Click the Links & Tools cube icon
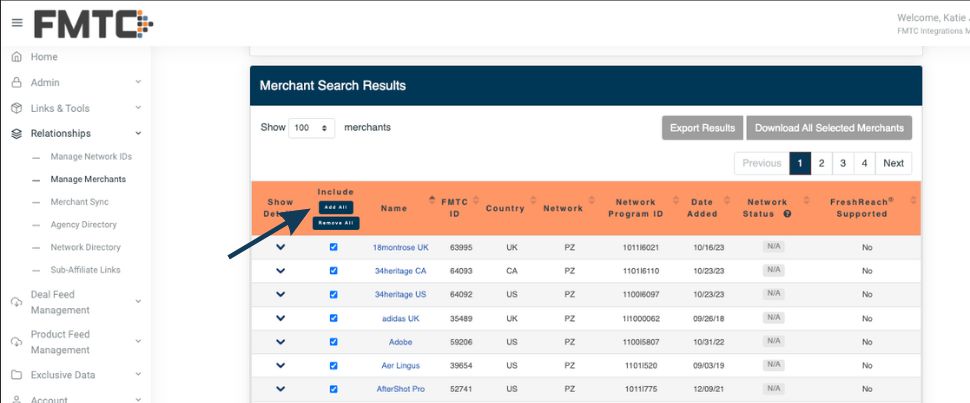This screenshot has height=403, width=970. [x=16, y=108]
